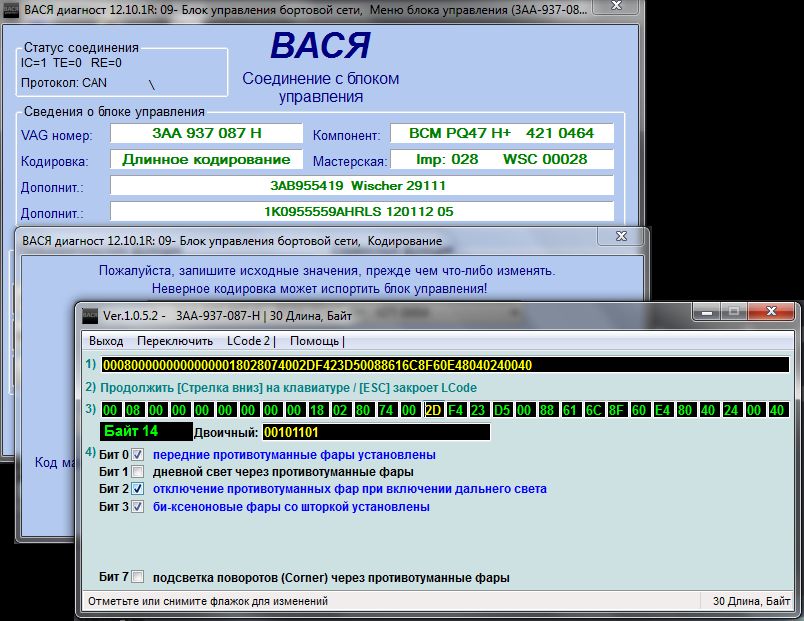The image size is (804, 621).
Task: Select byte cell 08
Action: 133,410
